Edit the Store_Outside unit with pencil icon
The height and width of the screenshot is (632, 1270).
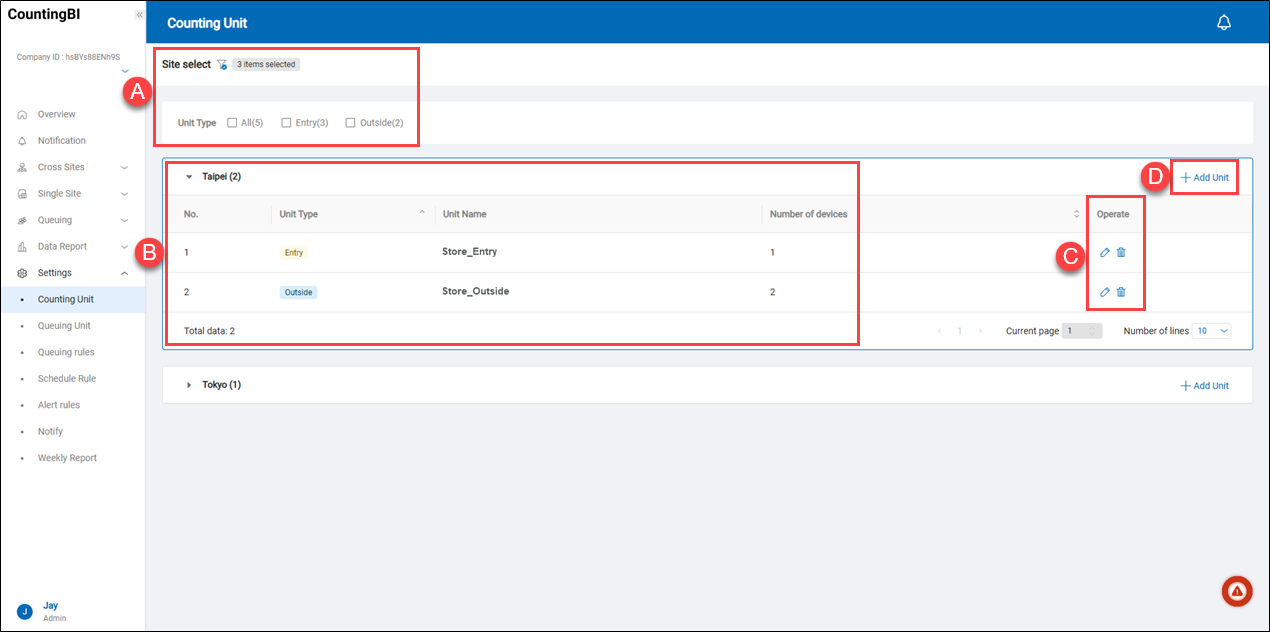tap(1104, 292)
